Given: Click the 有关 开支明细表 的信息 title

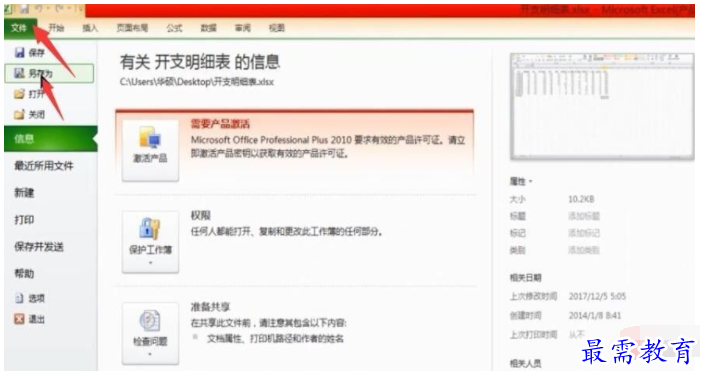Looking at the screenshot, I should [200, 62].
